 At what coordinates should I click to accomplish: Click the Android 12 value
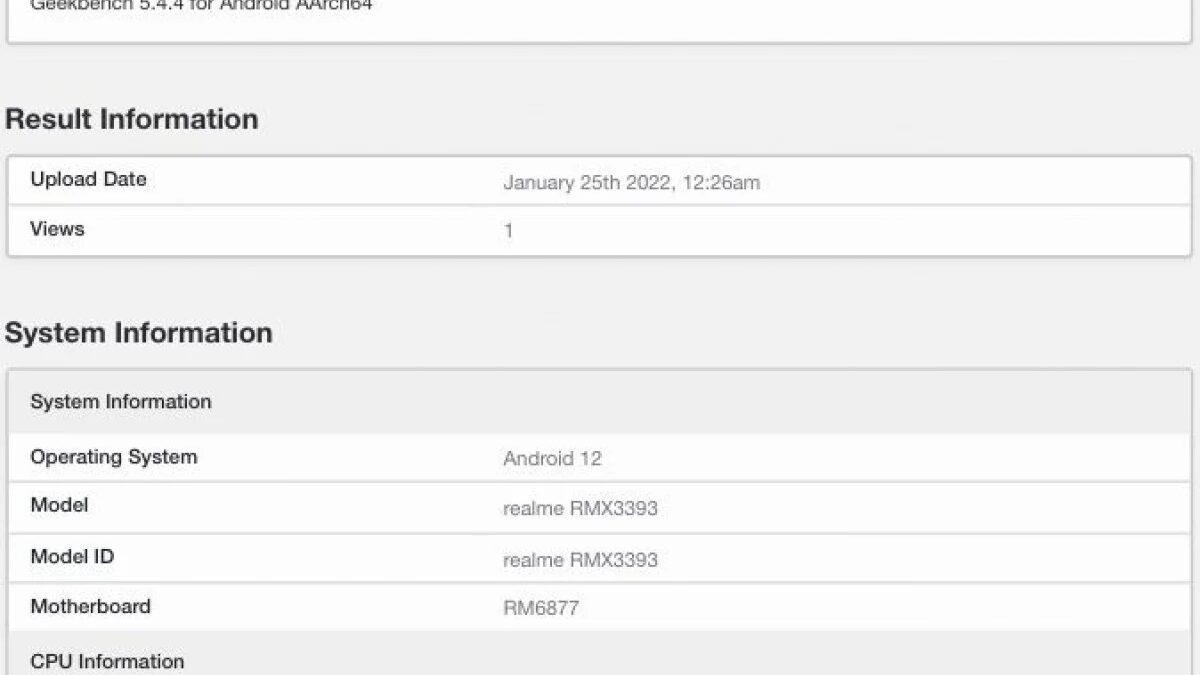pyautogui.click(x=552, y=459)
